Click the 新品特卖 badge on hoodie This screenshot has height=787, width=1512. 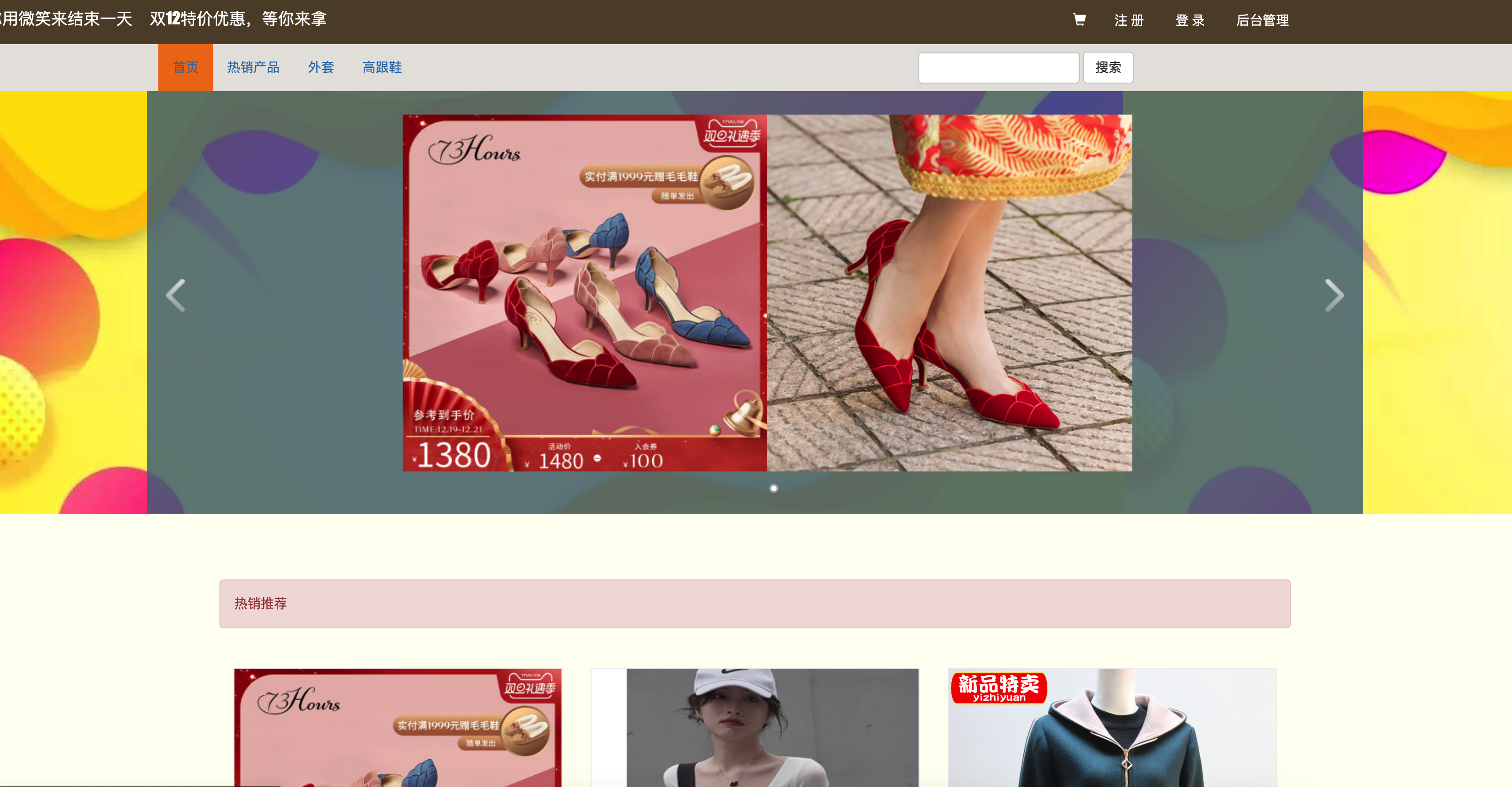point(998,687)
